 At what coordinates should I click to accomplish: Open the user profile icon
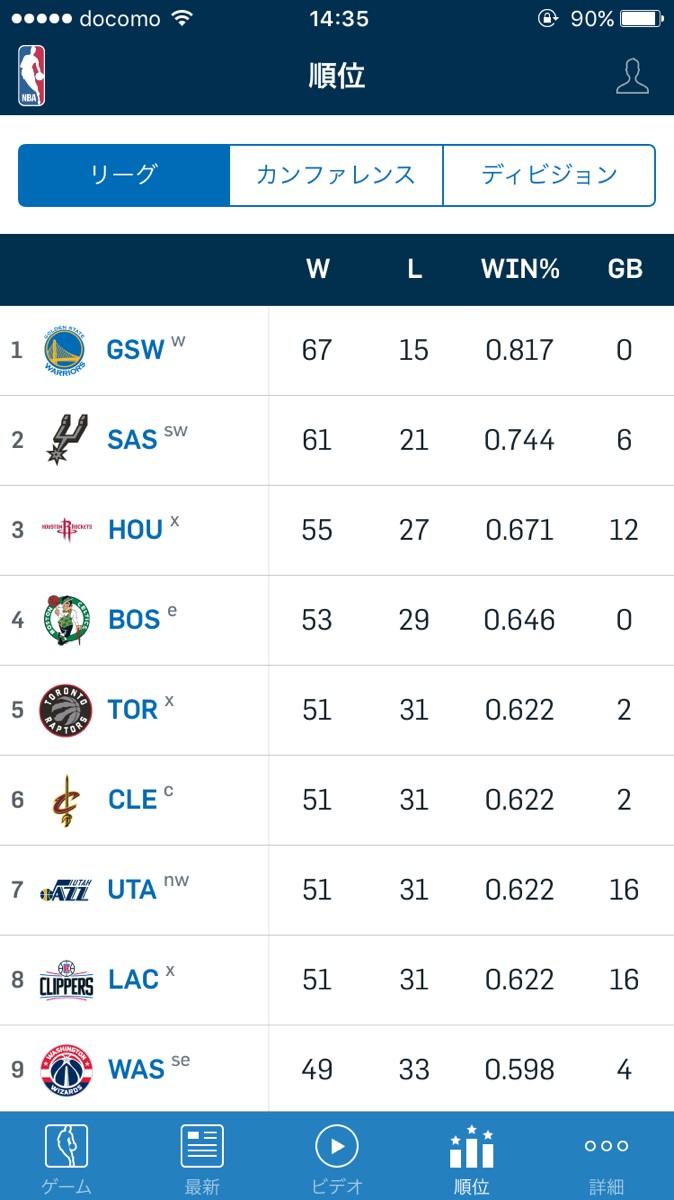(x=632, y=76)
